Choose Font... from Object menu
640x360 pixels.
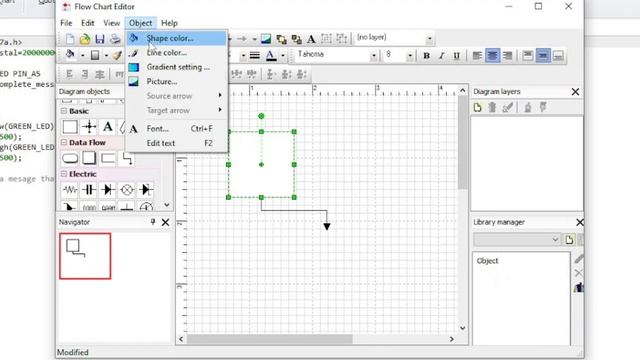177,129
